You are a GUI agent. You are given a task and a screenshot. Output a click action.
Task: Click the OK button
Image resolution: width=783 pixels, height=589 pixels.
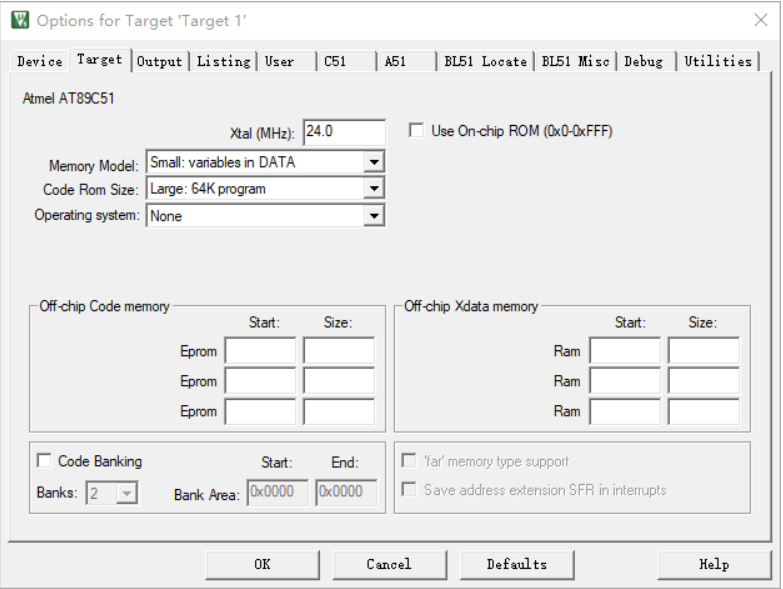click(262, 565)
